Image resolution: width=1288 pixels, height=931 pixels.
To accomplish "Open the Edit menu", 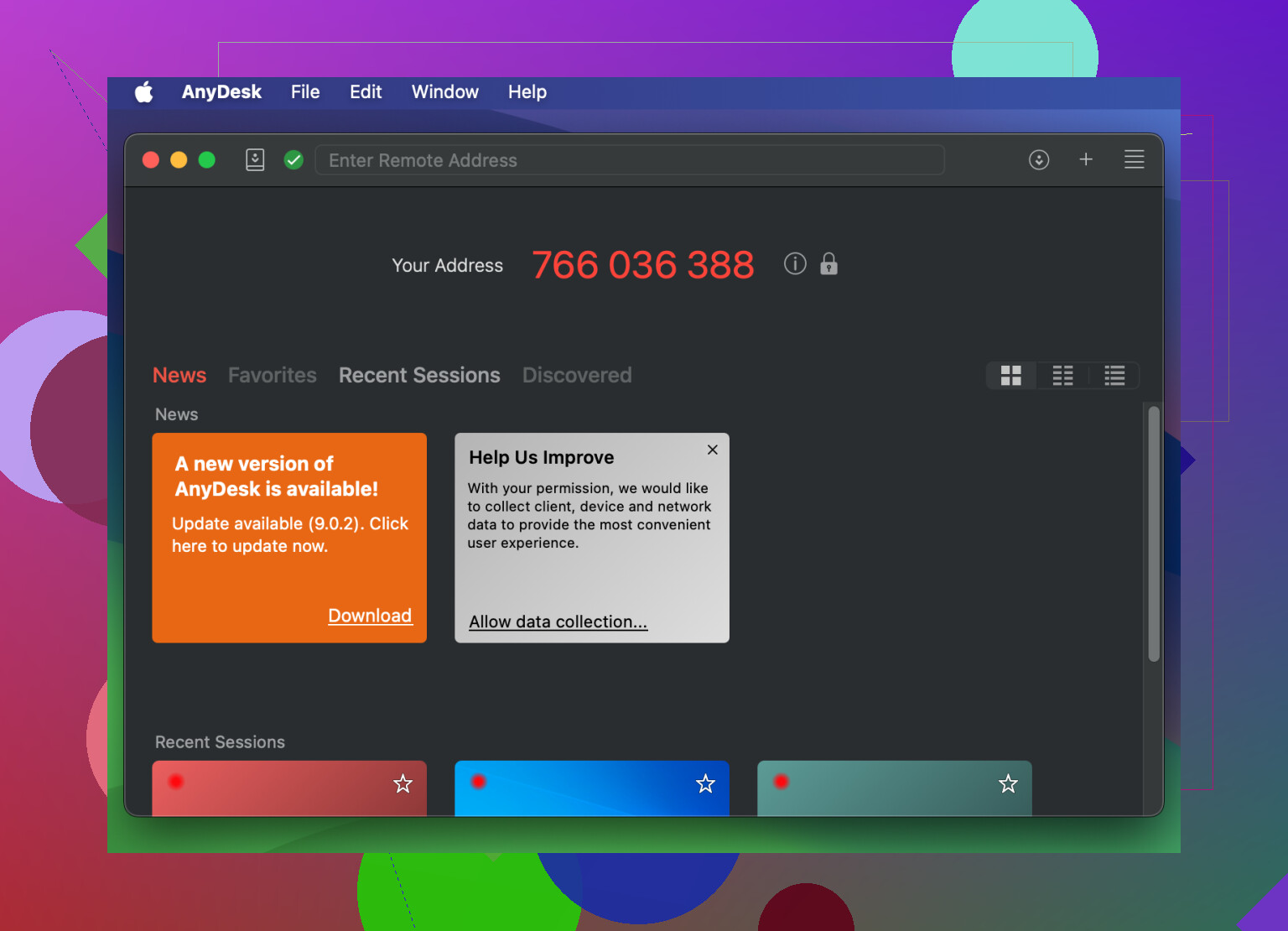I will pos(366,91).
